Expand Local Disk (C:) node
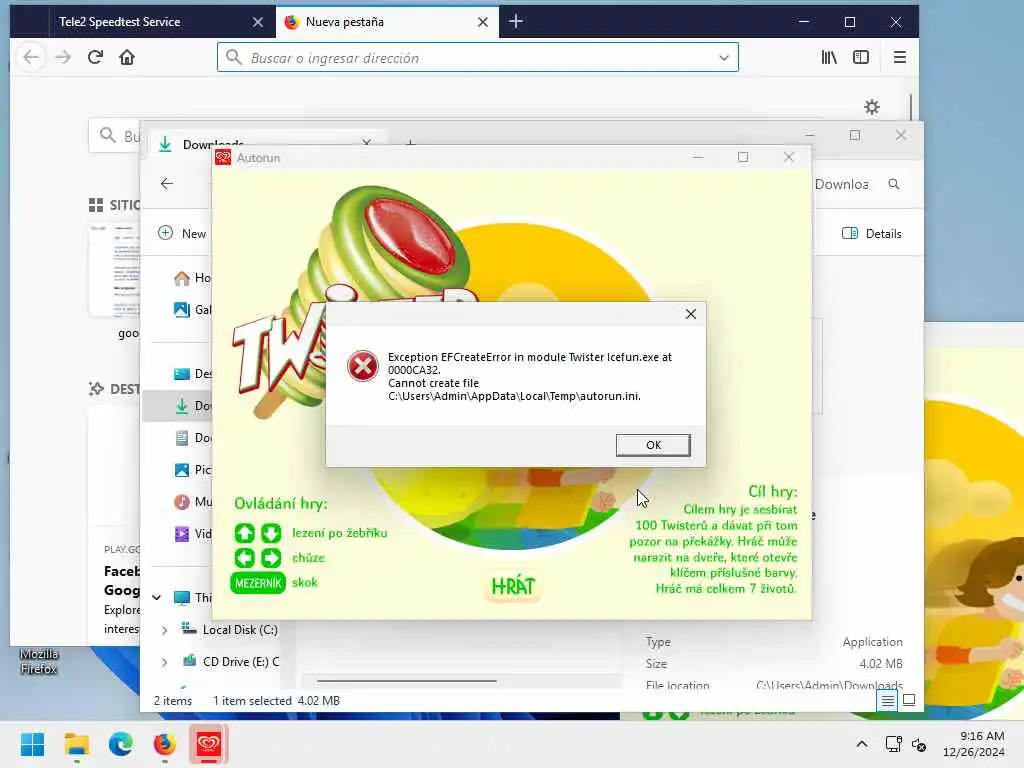1024x768 pixels. [165, 630]
